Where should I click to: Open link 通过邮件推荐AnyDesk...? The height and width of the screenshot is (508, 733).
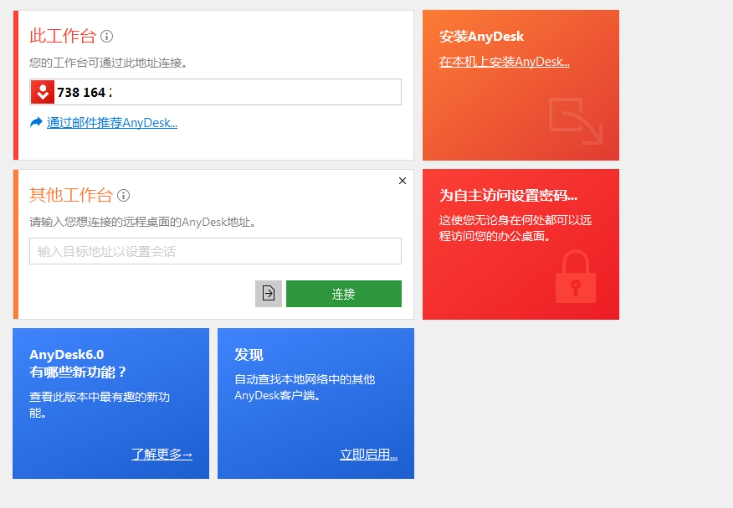click(x=112, y=123)
